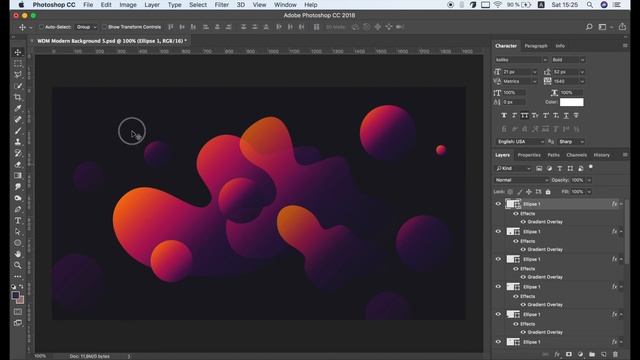Open the Sharp anti-aliasing dropdown
Image resolution: width=640 pixels, height=360 pixels.
point(571,142)
